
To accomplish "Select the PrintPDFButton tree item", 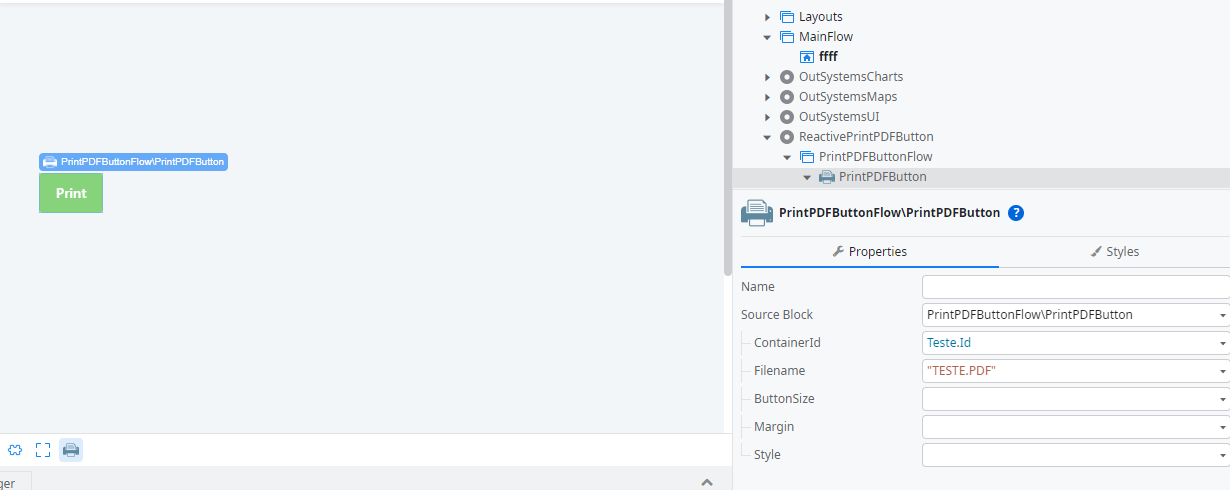I will tap(883, 177).
